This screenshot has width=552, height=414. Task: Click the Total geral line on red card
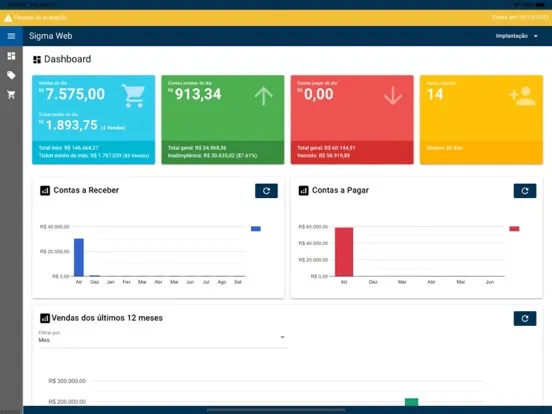tap(326, 148)
